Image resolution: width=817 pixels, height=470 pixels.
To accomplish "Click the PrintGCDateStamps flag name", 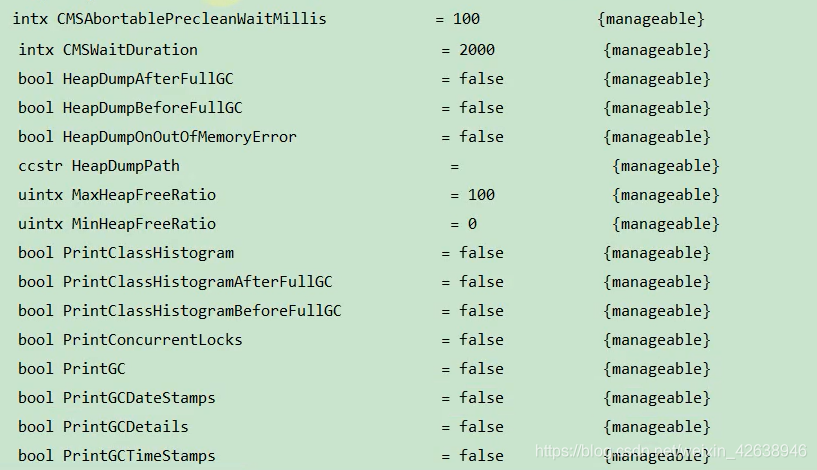I will coord(139,398).
